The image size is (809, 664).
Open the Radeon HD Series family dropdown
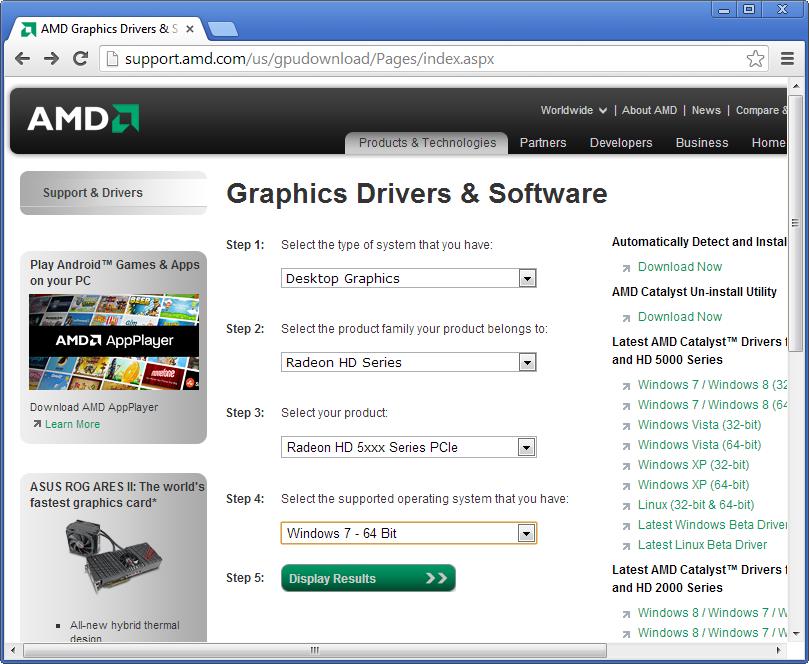tap(409, 362)
